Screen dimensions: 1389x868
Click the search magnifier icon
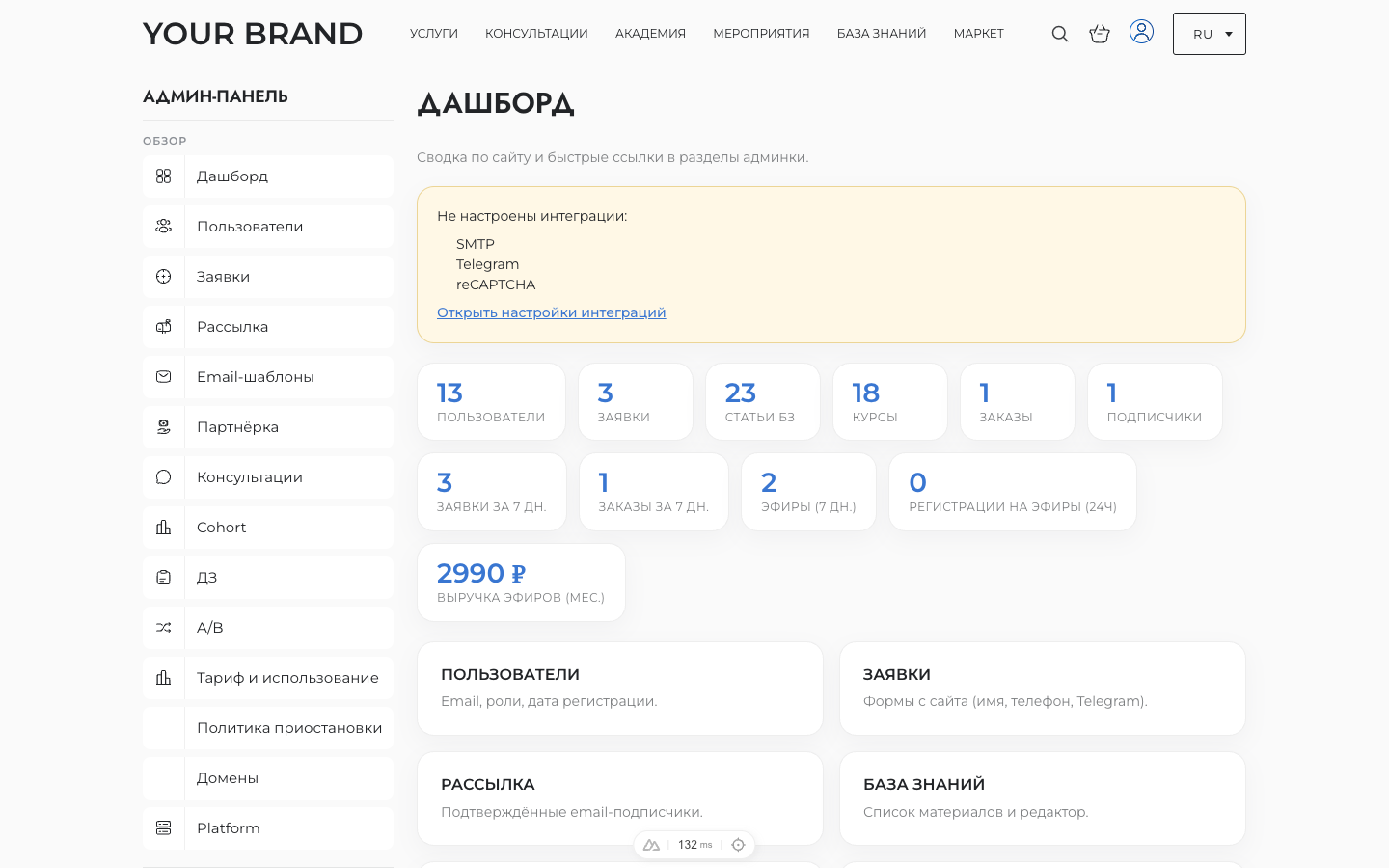1059,34
